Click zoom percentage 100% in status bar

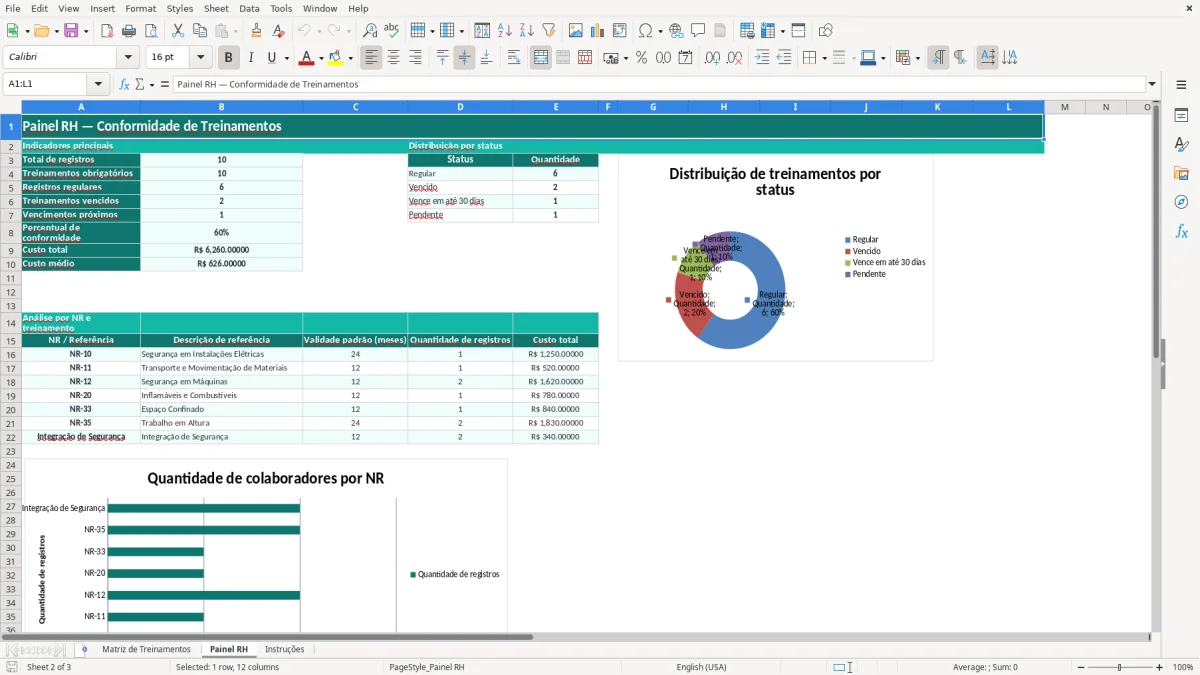[1183, 667]
